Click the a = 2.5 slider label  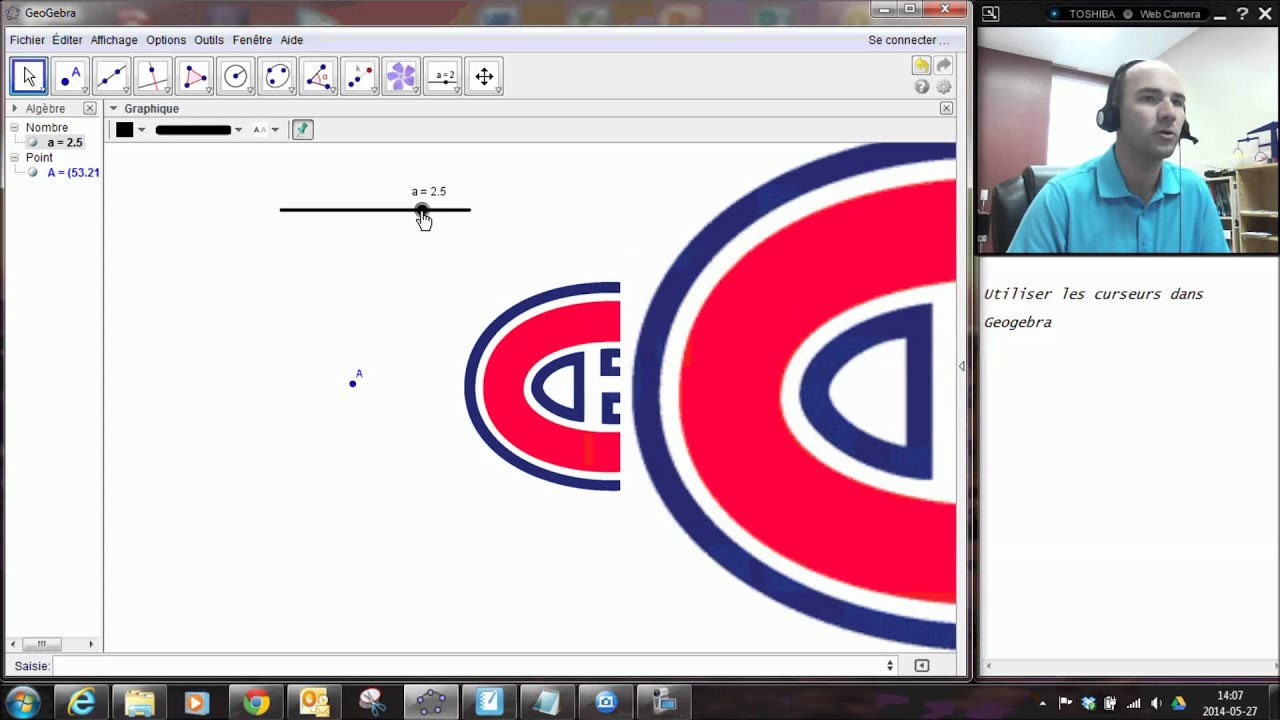point(429,191)
